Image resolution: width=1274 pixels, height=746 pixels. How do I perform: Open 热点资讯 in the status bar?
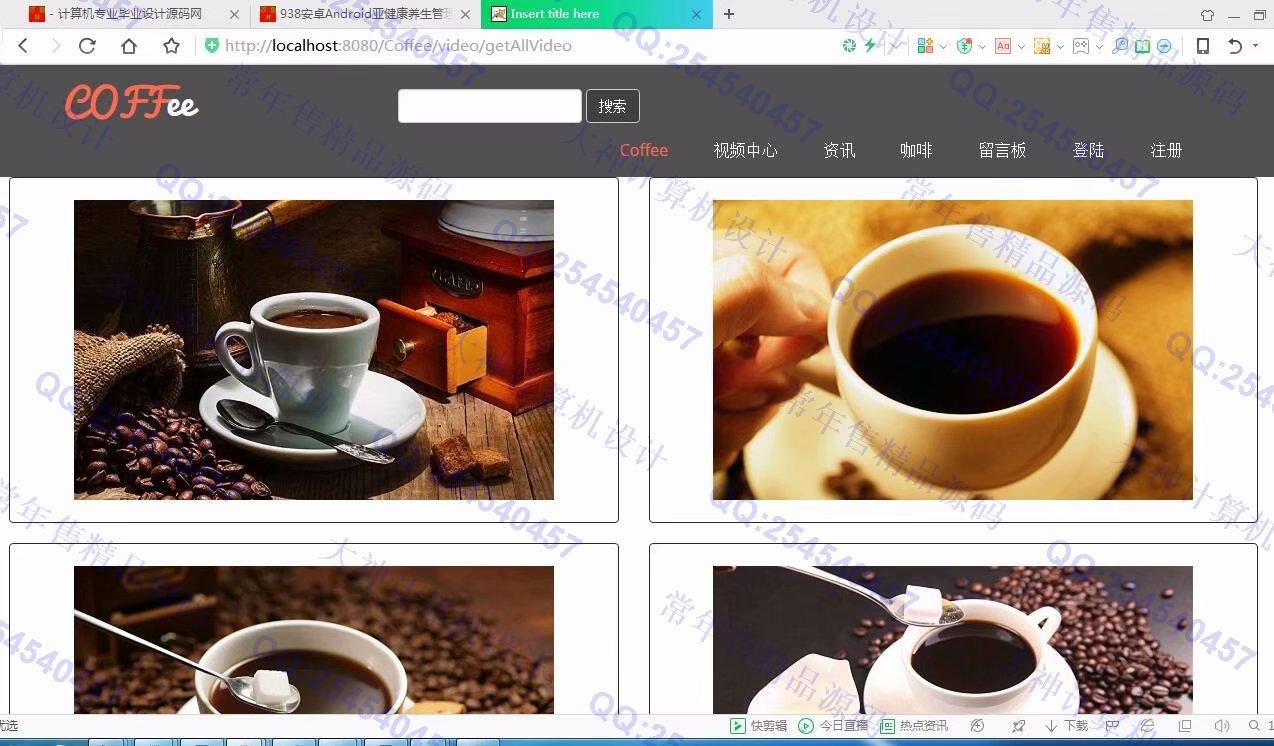914,726
